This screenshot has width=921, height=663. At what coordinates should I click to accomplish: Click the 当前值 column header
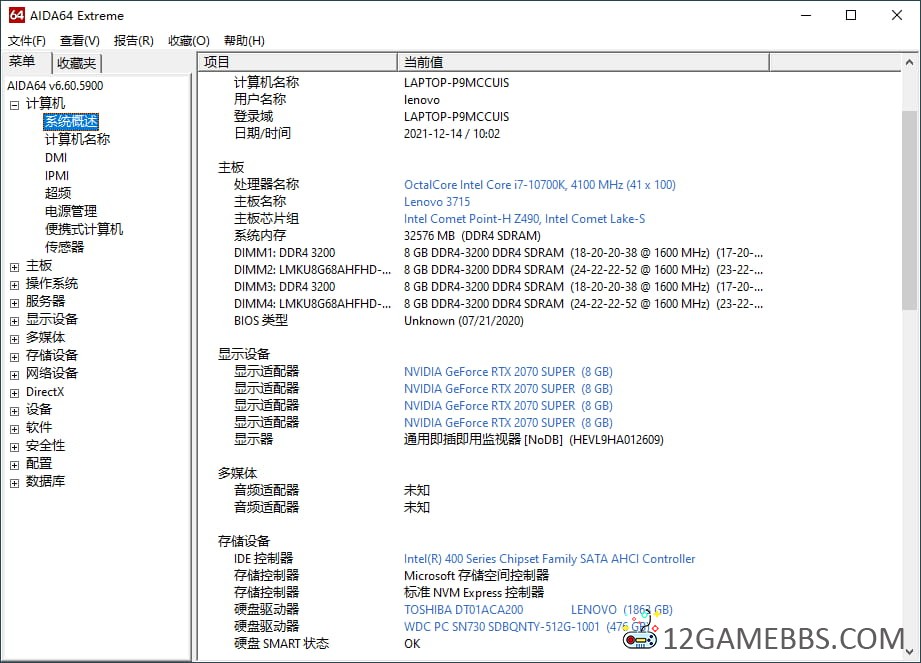(583, 62)
